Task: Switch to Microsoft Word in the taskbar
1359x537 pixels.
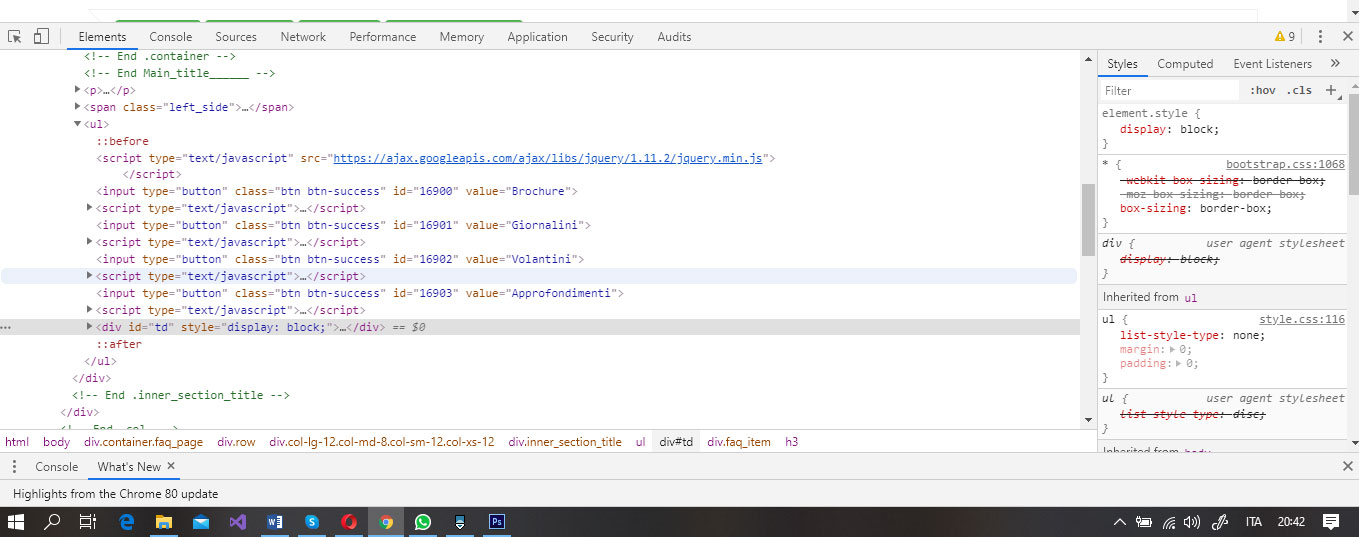Action: pyautogui.click(x=275, y=521)
